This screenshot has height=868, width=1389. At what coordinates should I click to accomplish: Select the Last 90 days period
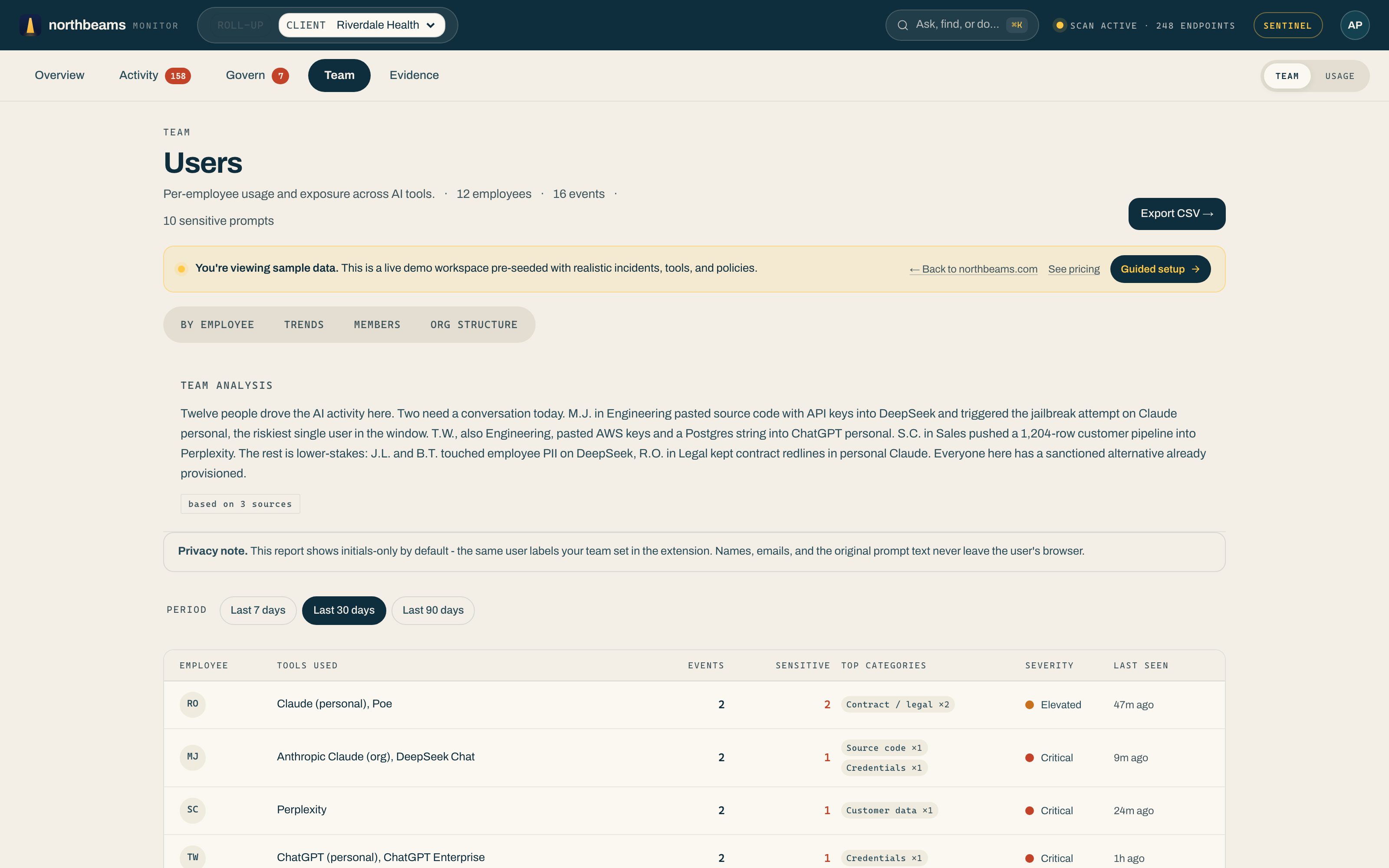click(433, 610)
